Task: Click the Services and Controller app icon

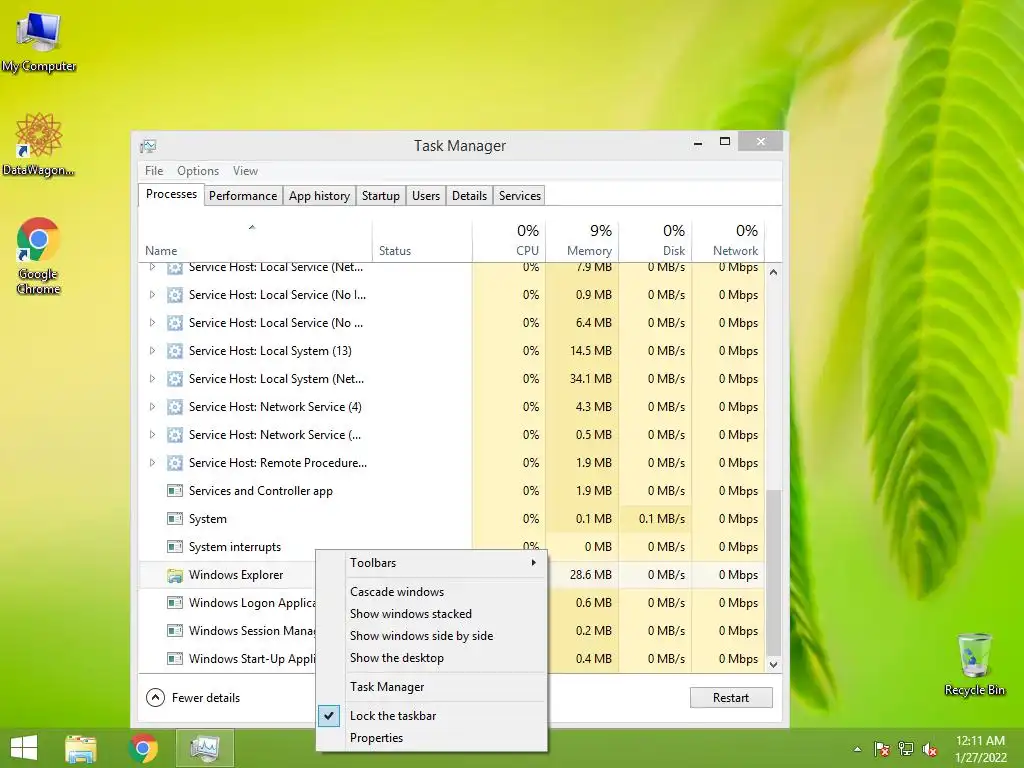Action: point(174,490)
